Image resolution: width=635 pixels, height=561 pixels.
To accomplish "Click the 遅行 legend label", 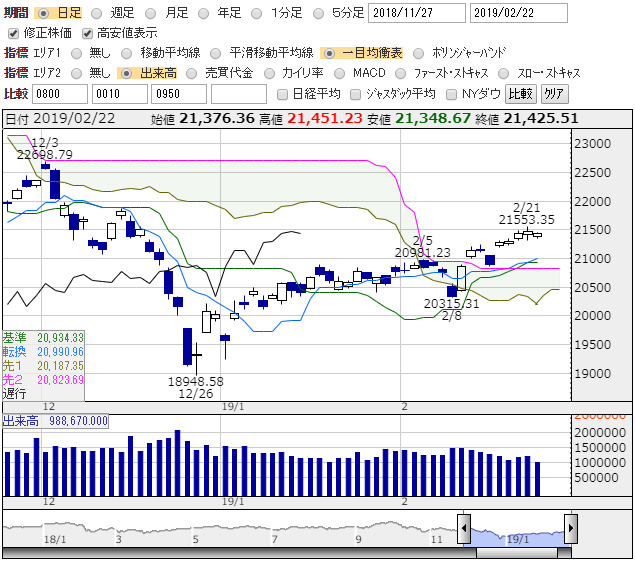I will pos(15,393).
